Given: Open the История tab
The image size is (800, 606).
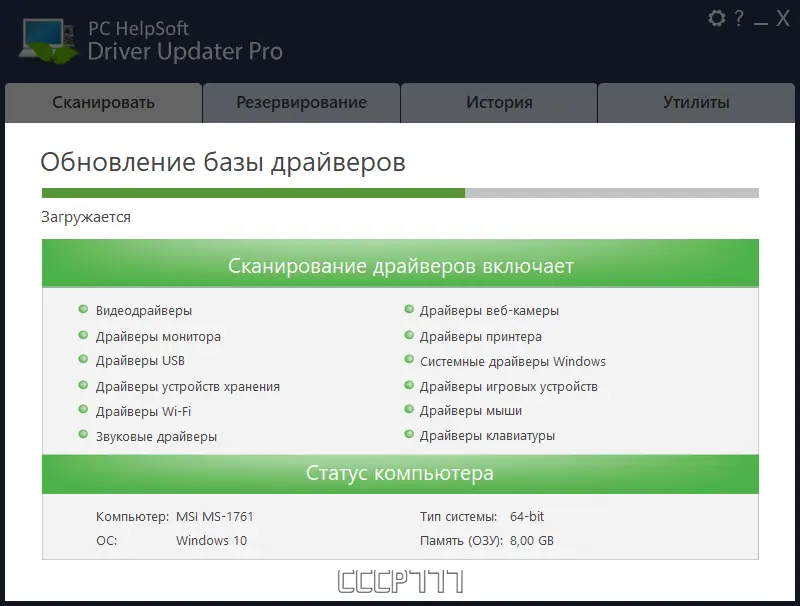Looking at the screenshot, I should 499,102.
